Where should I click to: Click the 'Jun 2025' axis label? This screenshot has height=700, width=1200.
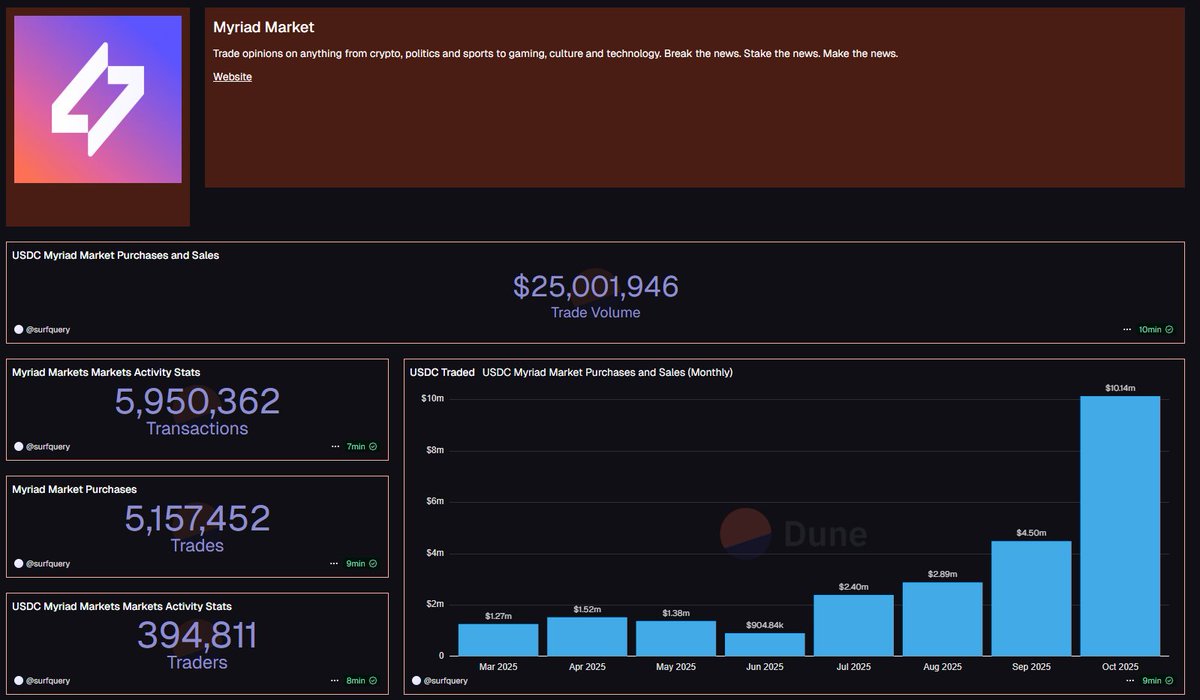coord(765,666)
